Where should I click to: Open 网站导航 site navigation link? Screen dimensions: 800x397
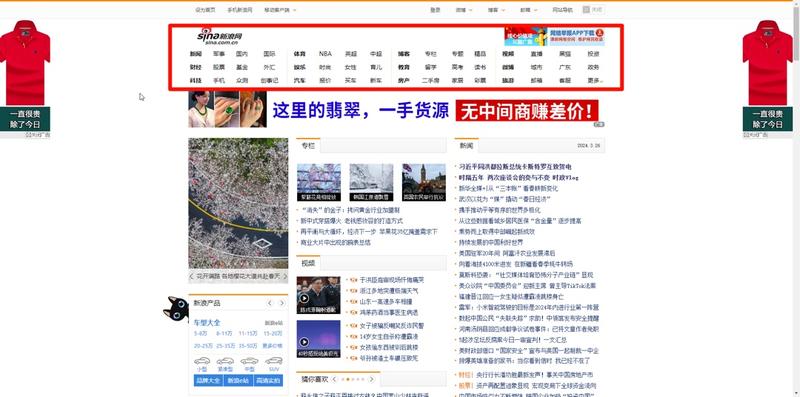click(x=562, y=10)
